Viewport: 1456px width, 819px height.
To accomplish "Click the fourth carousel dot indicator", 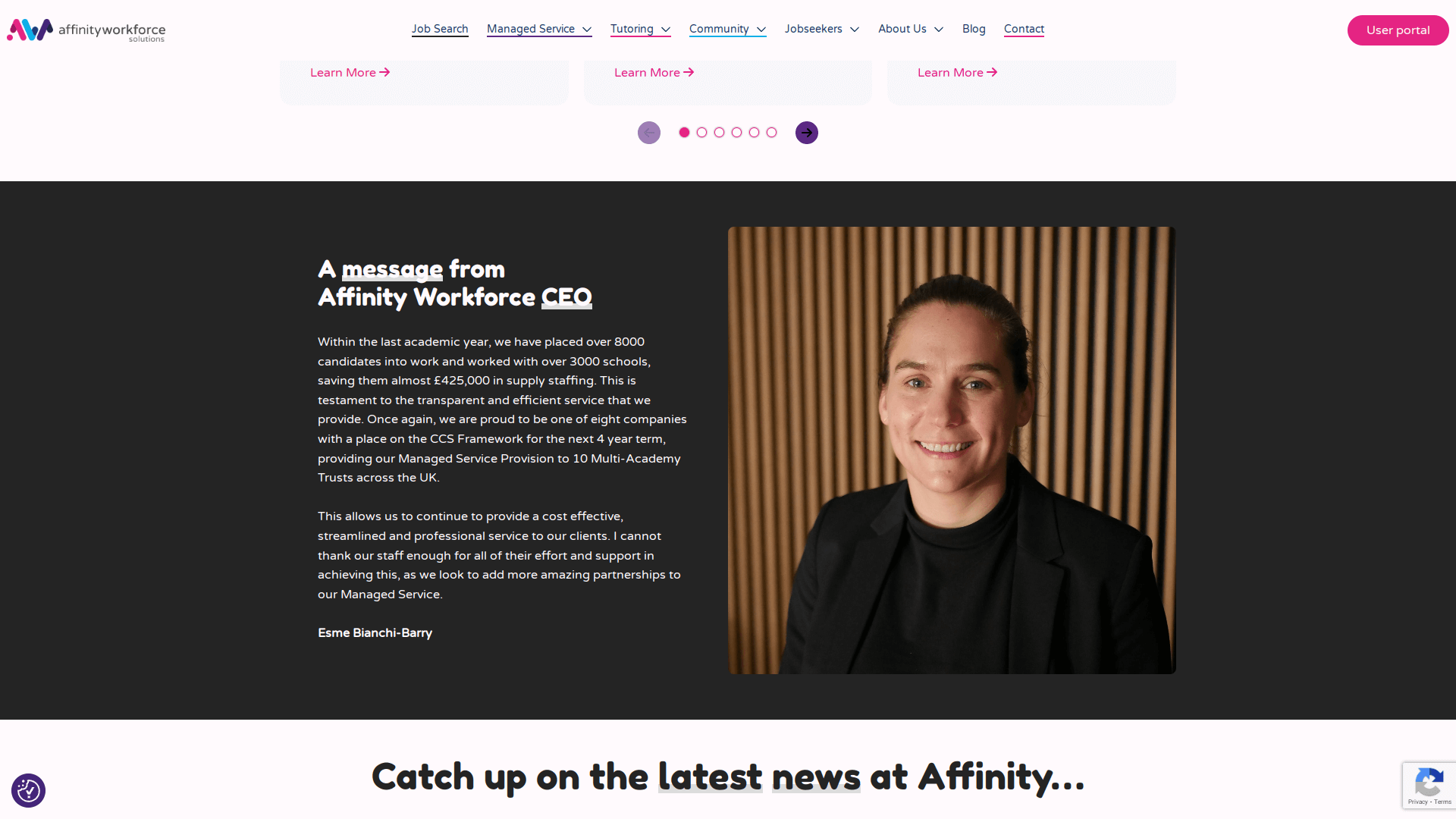I will (x=737, y=132).
